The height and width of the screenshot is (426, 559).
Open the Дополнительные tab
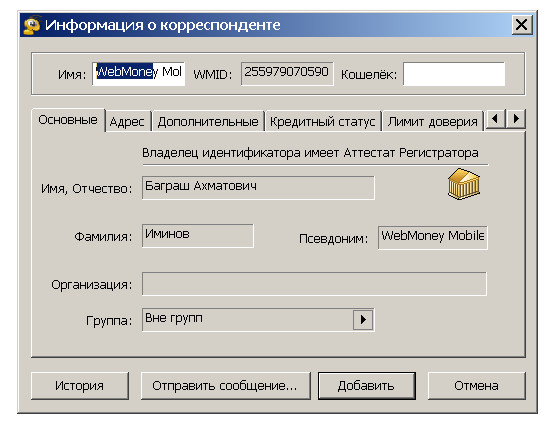[x=208, y=122]
